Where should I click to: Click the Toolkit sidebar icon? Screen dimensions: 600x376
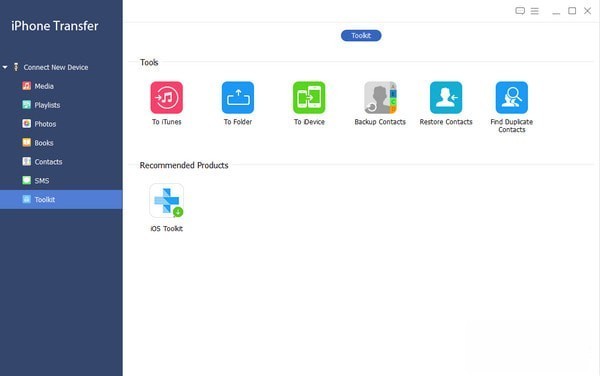point(26,199)
